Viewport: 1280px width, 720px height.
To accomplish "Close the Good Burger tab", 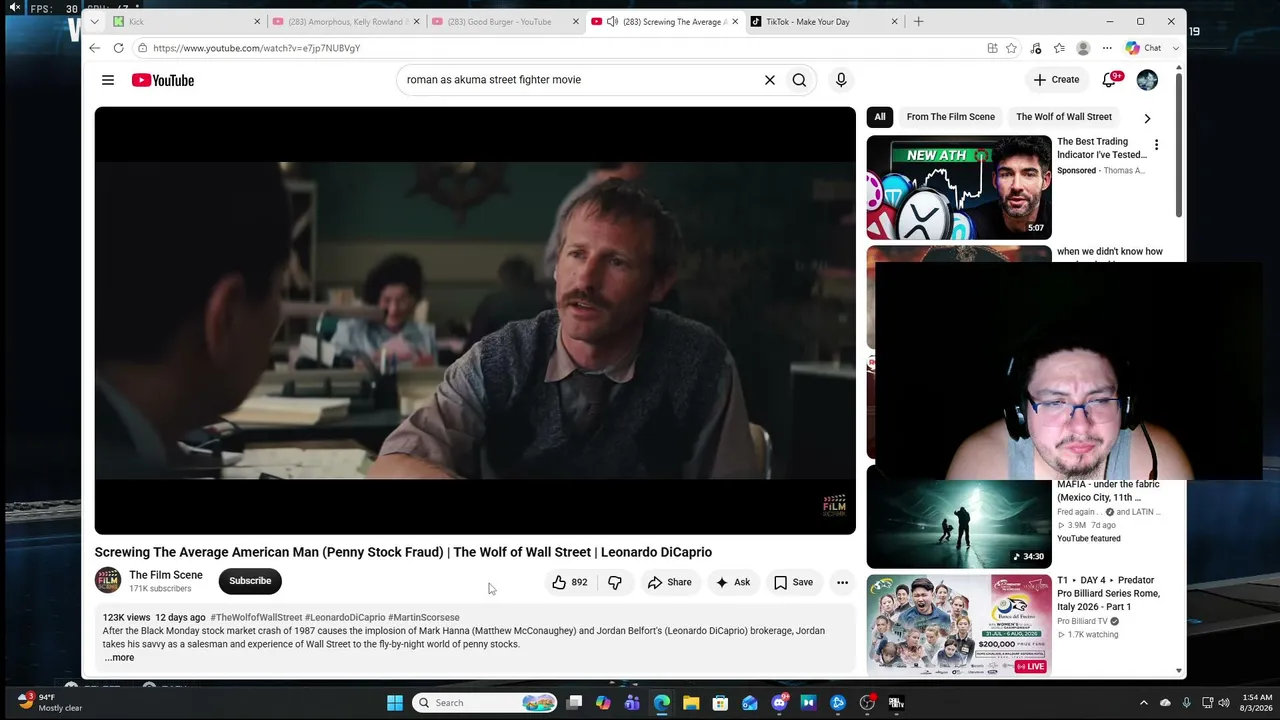I will click(575, 21).
